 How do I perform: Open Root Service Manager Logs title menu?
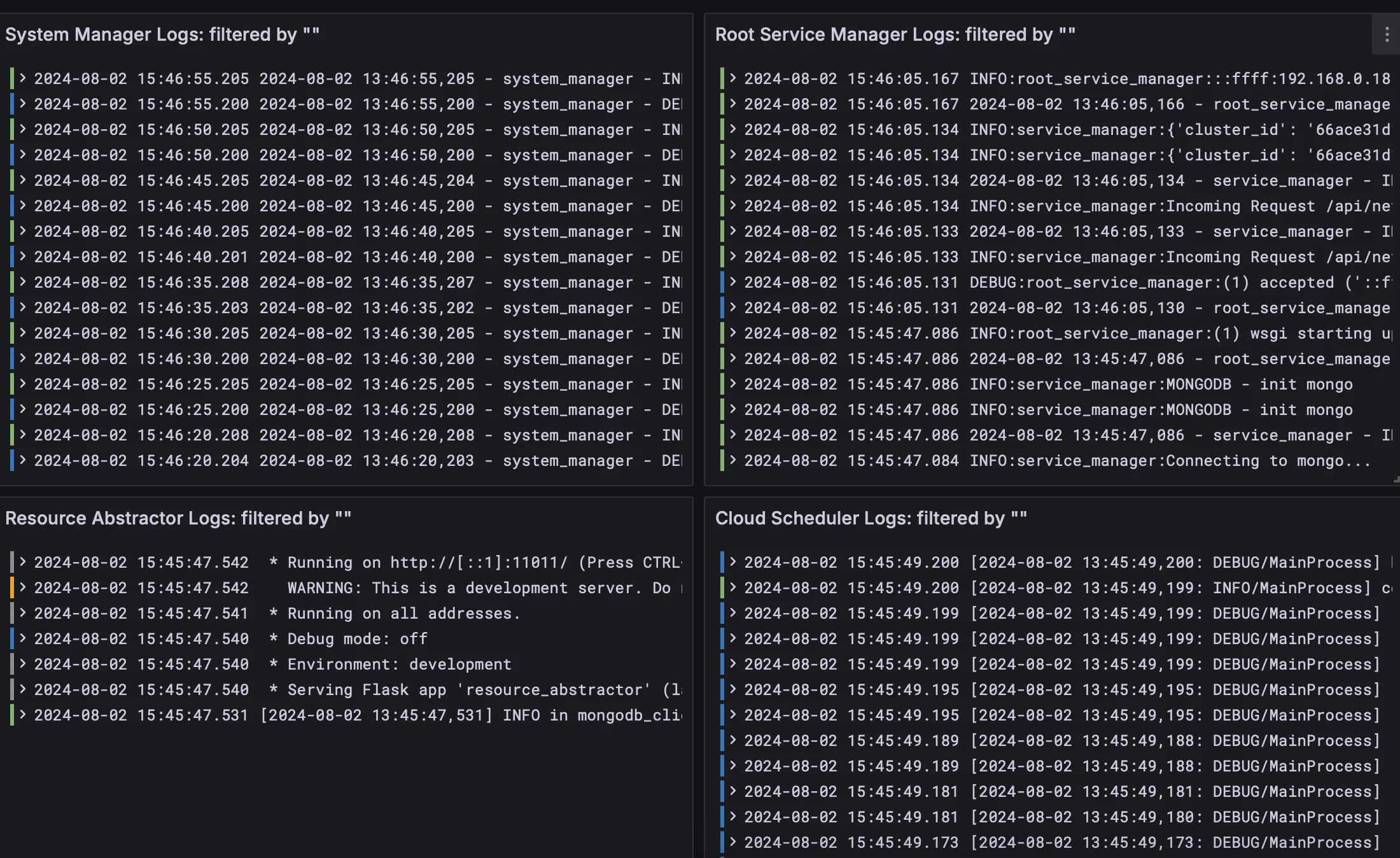(895, 34)
